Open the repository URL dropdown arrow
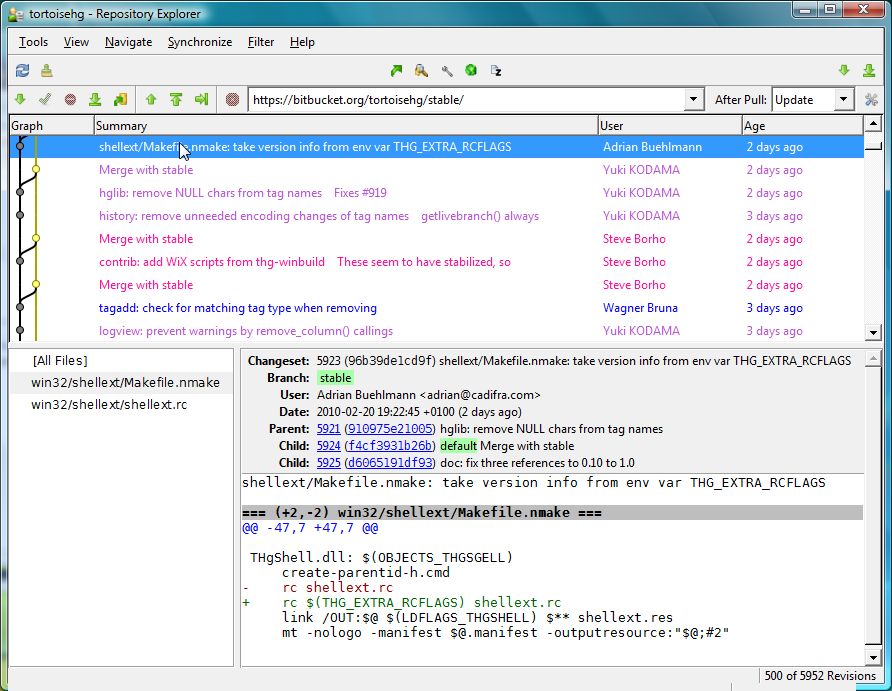 [x=694, y=99]
